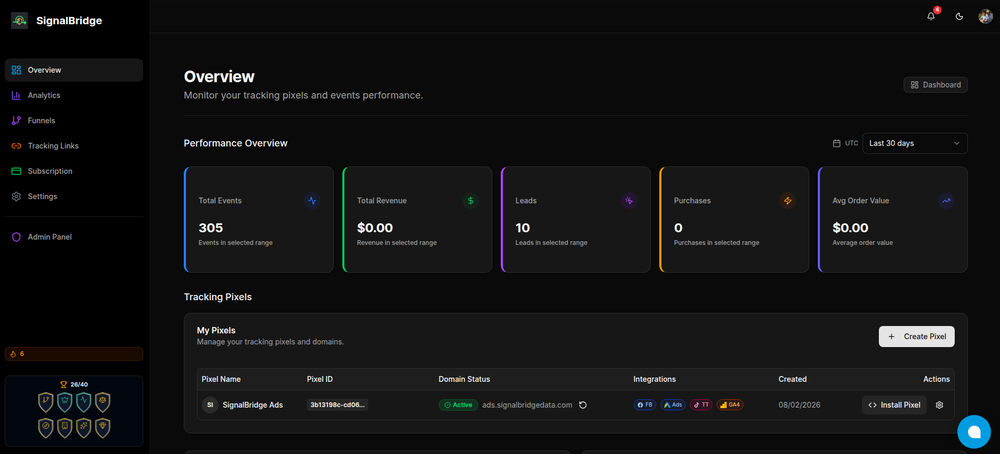Click the Total Events activity icon

[x=312, y=200]
